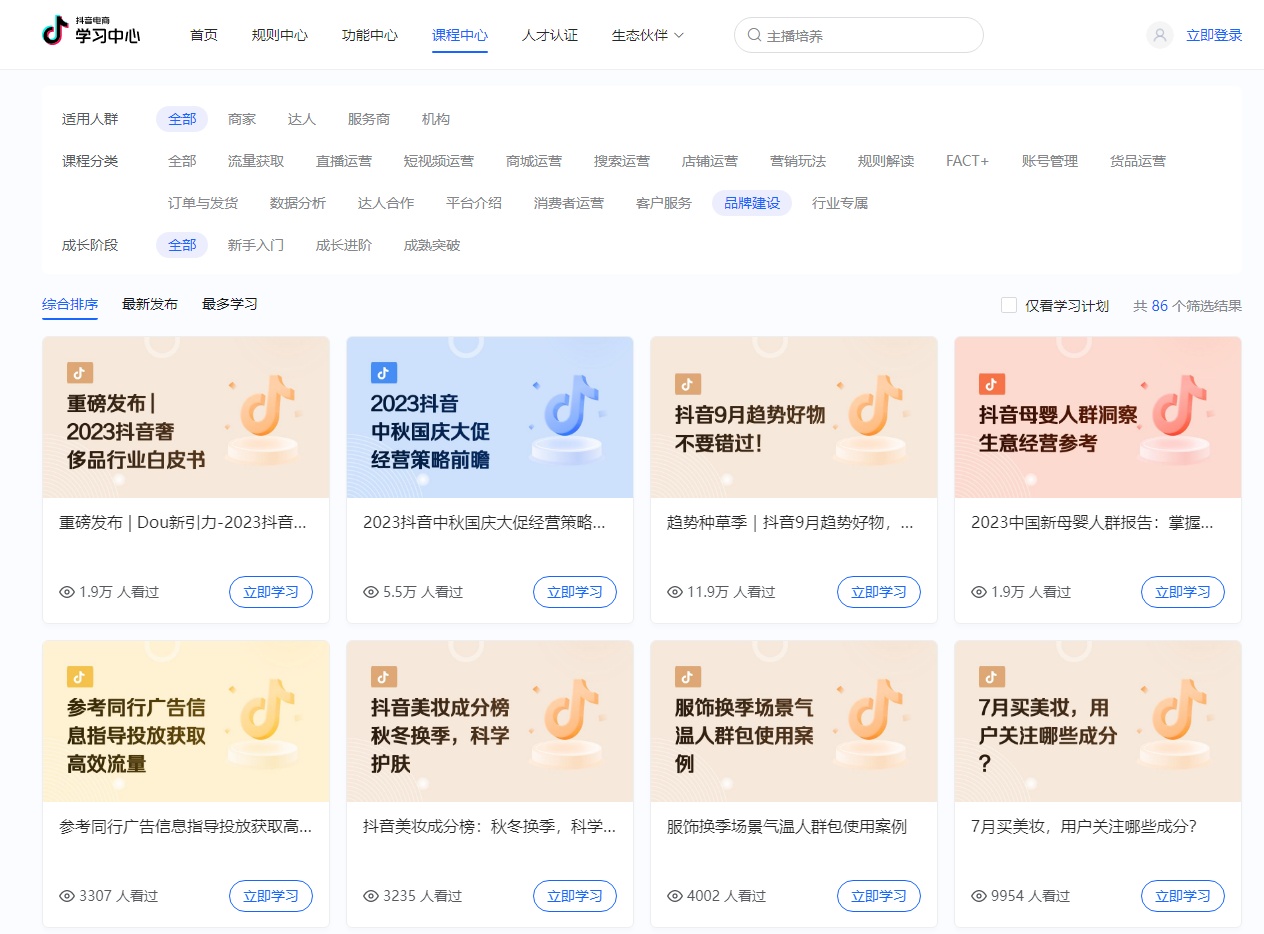Filter courses by 商城运营
Viewport: 1264px width, 934px height.
(x=534, y=161)
